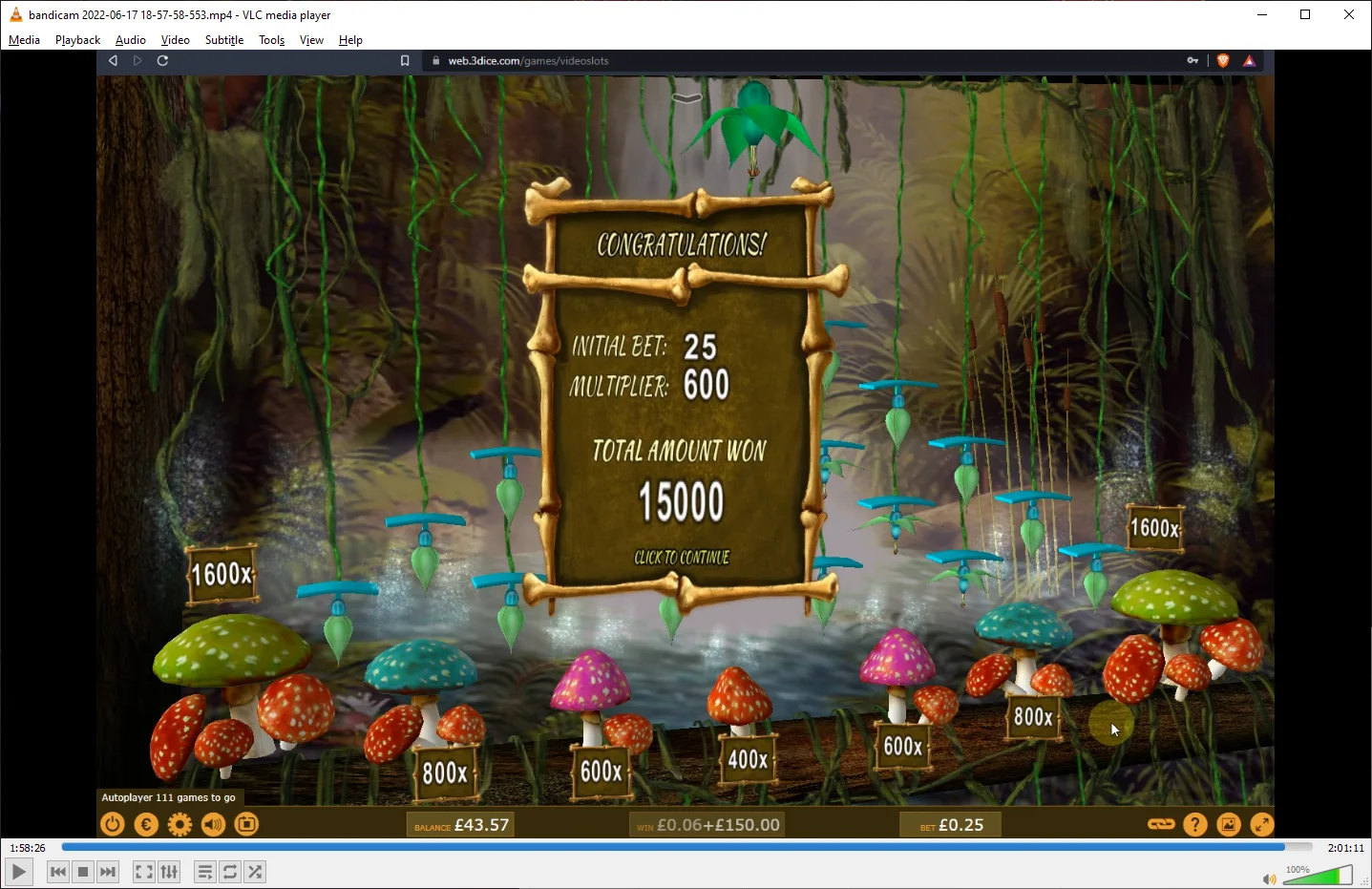Expand the small chevron handle atop the game
This screenshot has height=889, width=1372.
pyautogui.click(x=686, y=97)
